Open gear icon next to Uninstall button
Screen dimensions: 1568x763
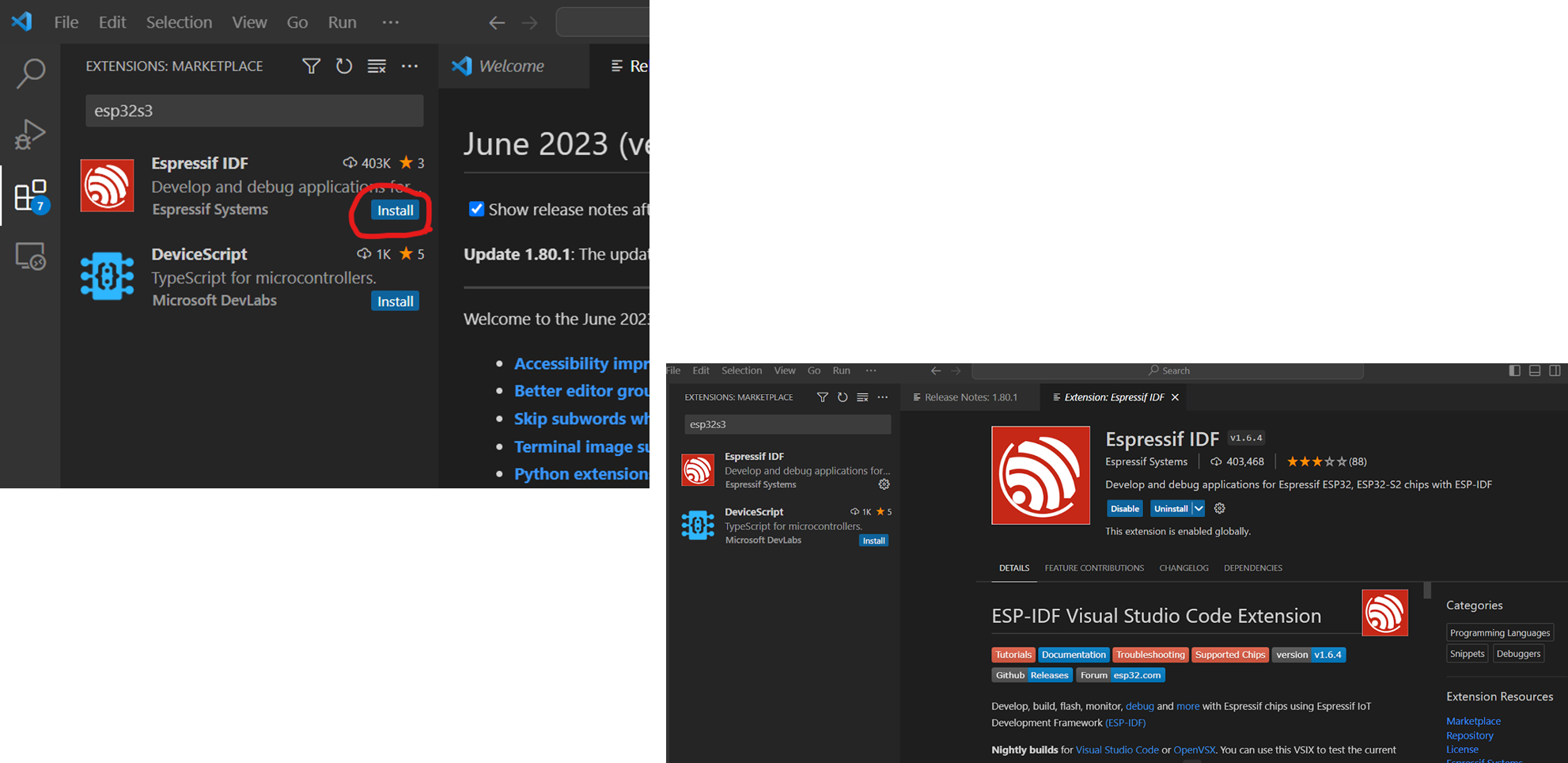click(1220, 508)
